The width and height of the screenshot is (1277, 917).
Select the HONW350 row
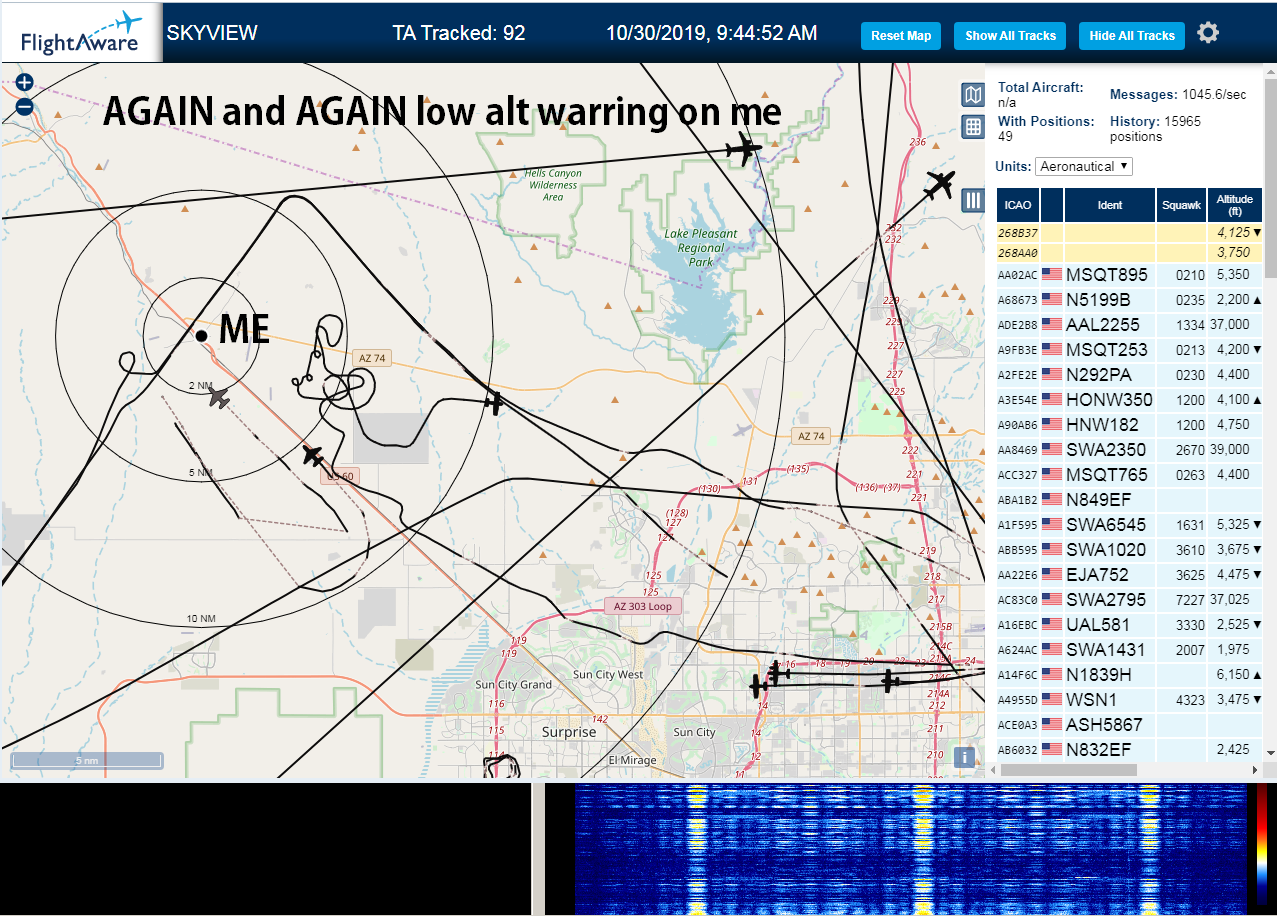[1130, 399]
